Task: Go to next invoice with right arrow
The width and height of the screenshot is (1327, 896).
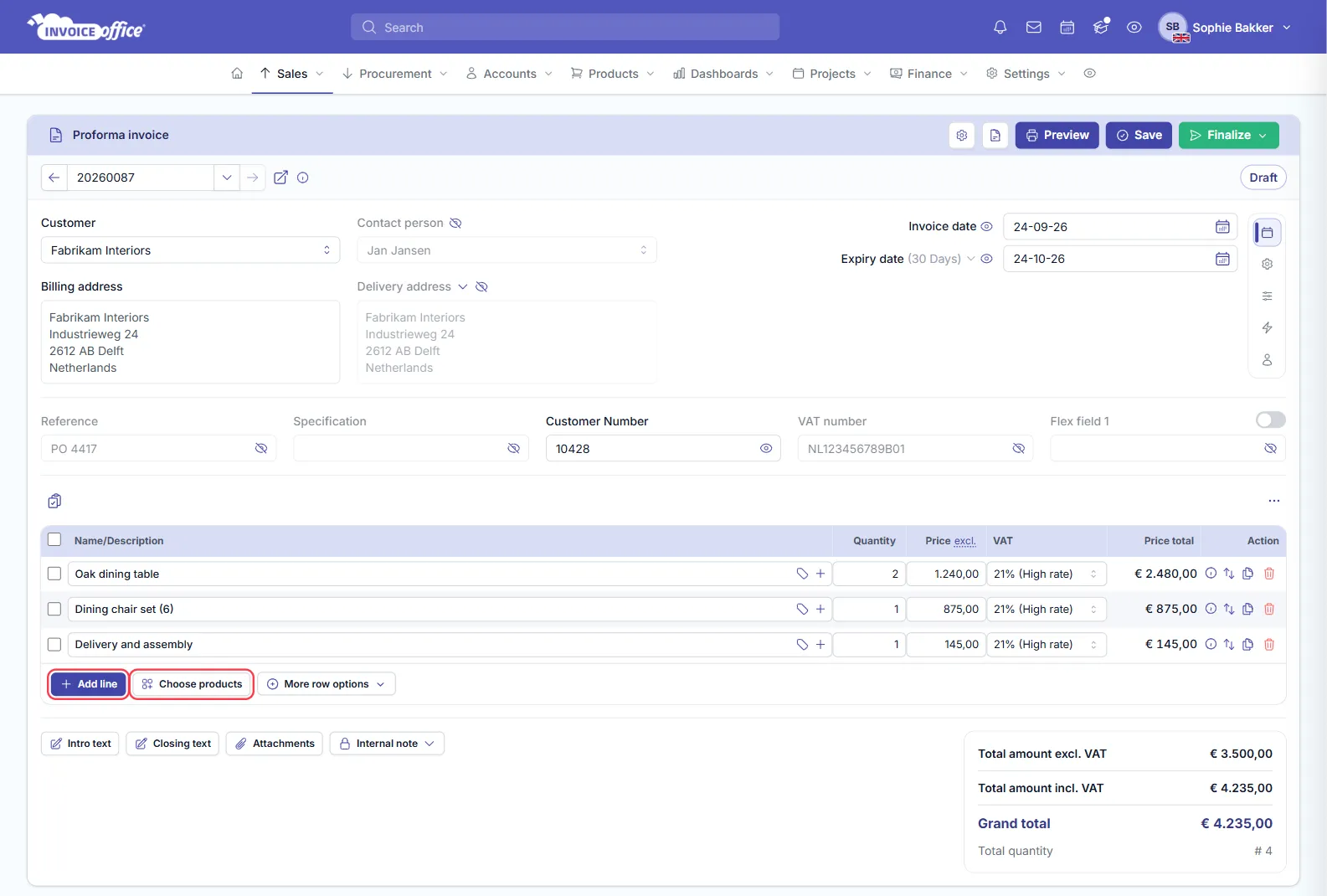Action: (x=252, y=178)
